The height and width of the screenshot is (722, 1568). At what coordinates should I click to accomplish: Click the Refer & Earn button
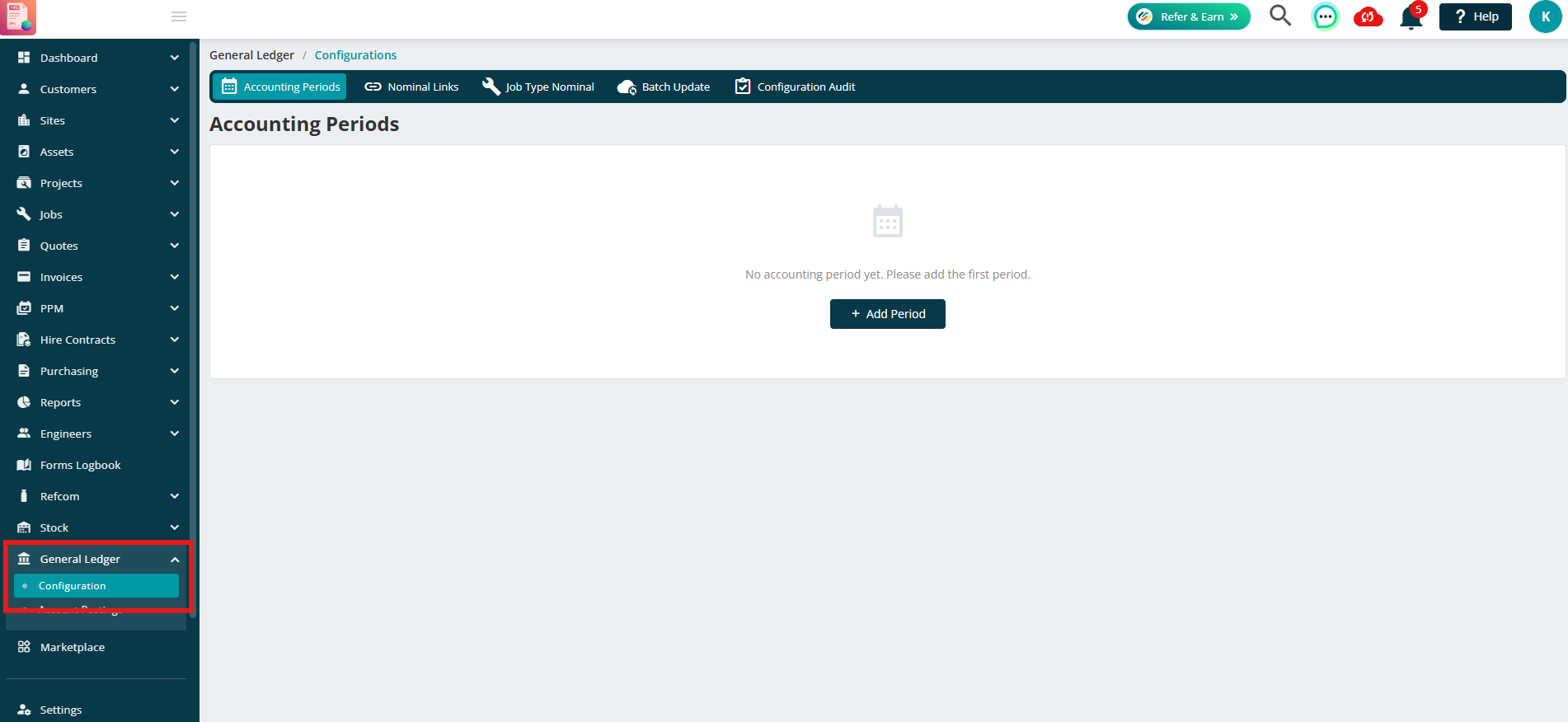point(1189,16)
